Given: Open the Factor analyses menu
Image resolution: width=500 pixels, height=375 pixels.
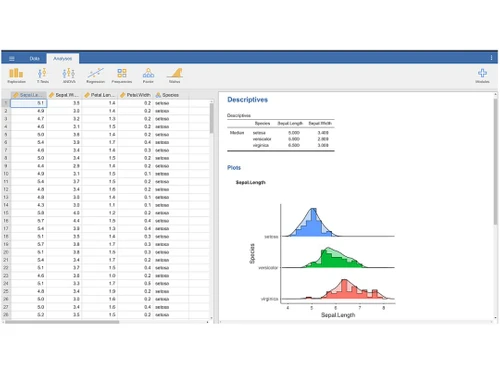Looking at the screenshot, I should pyautogui.click(x=148, y=76).
